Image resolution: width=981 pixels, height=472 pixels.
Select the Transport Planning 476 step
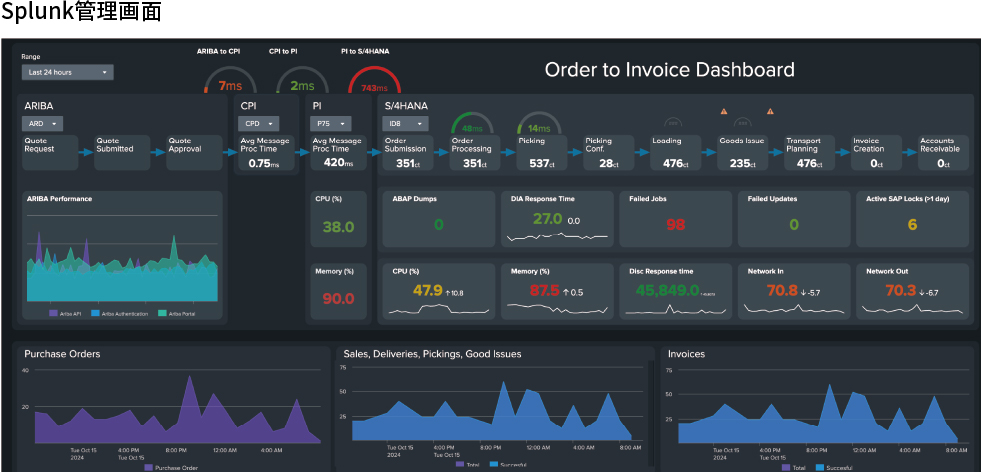[x=810, y=152]
